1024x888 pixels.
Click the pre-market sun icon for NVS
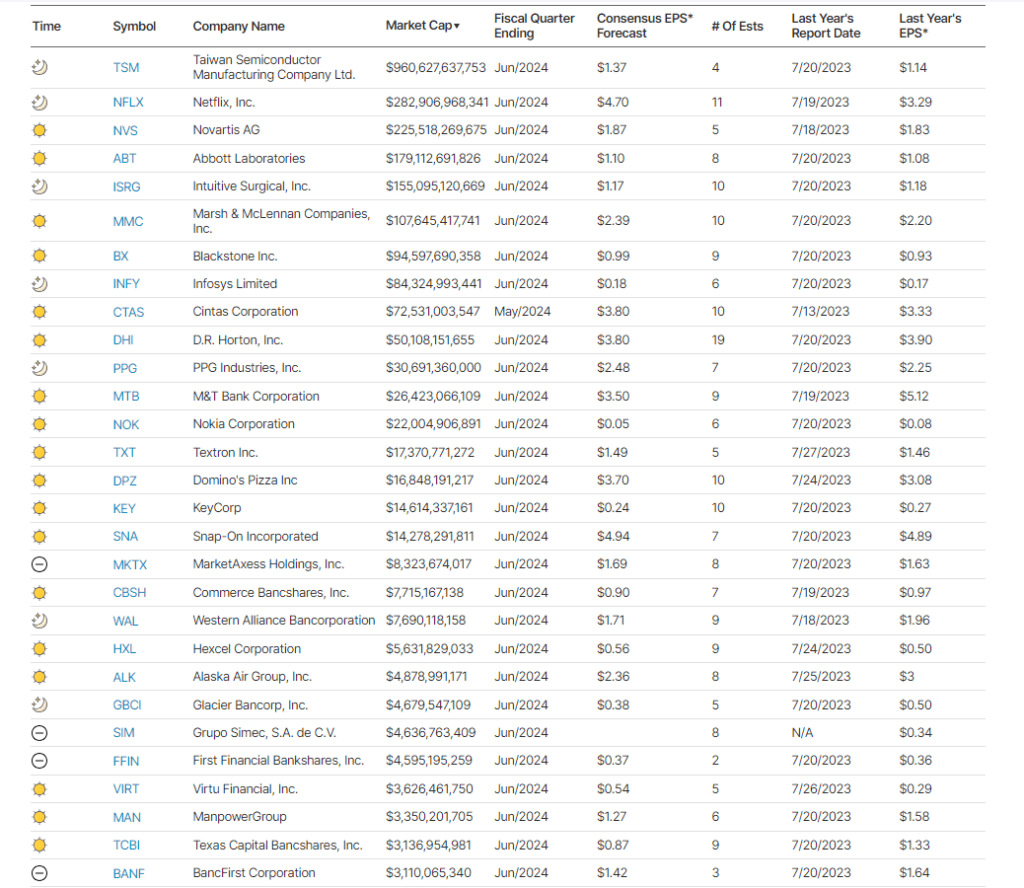(x=39, y=131)
